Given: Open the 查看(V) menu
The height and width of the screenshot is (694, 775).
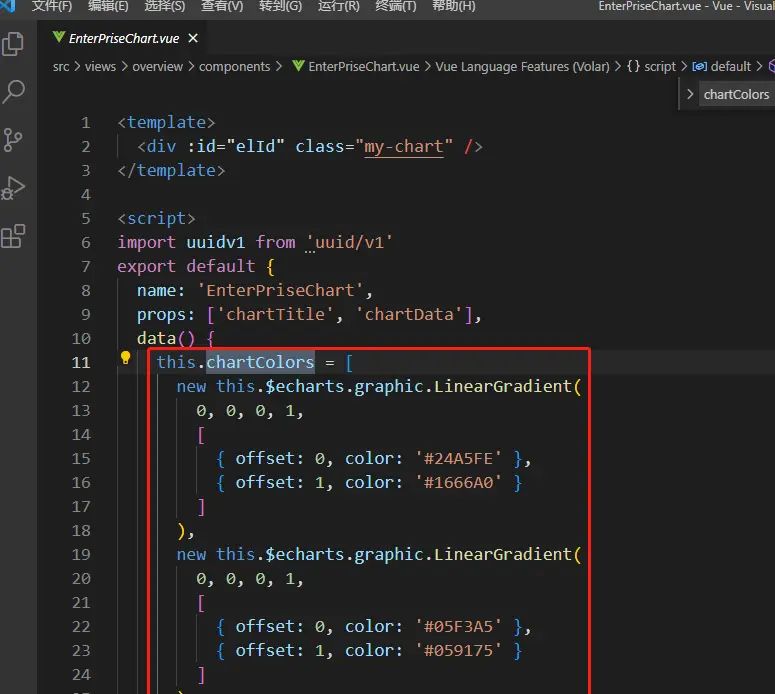Looking at the screenshot, I should tap(222, 6).
